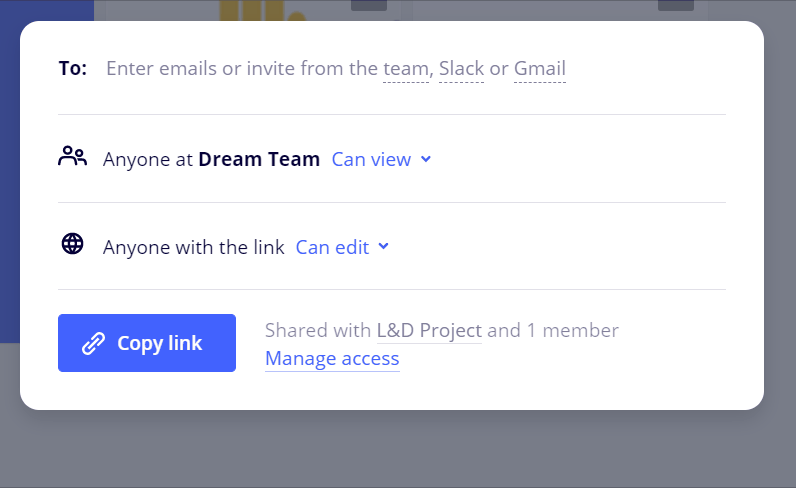Click the chain icon inside Copy link
Image resolution: width=796 pixels, height=488 pixels.
click(93, 344)
